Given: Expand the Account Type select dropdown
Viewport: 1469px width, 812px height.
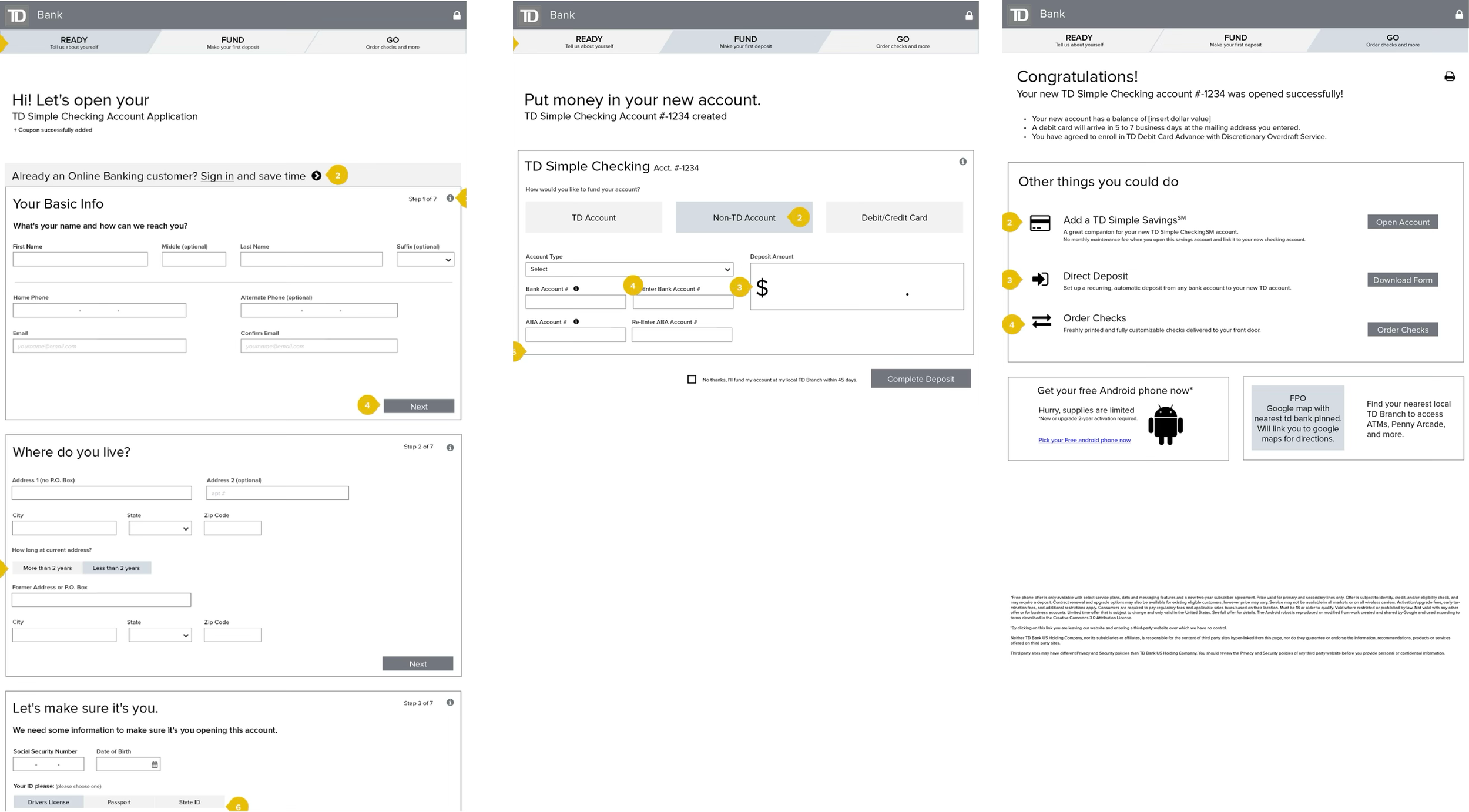Looking at the screenshot, I should point(629,269).
